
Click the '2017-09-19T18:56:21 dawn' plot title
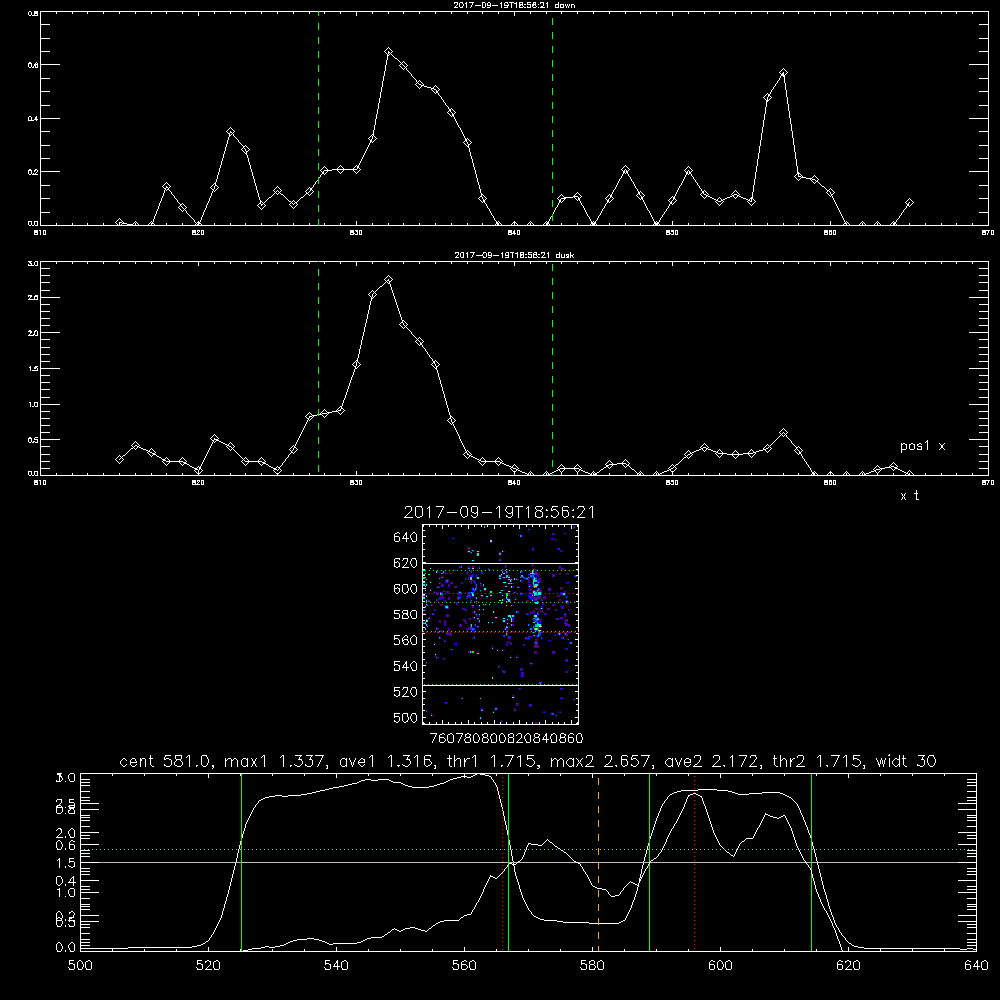point(514,5)
